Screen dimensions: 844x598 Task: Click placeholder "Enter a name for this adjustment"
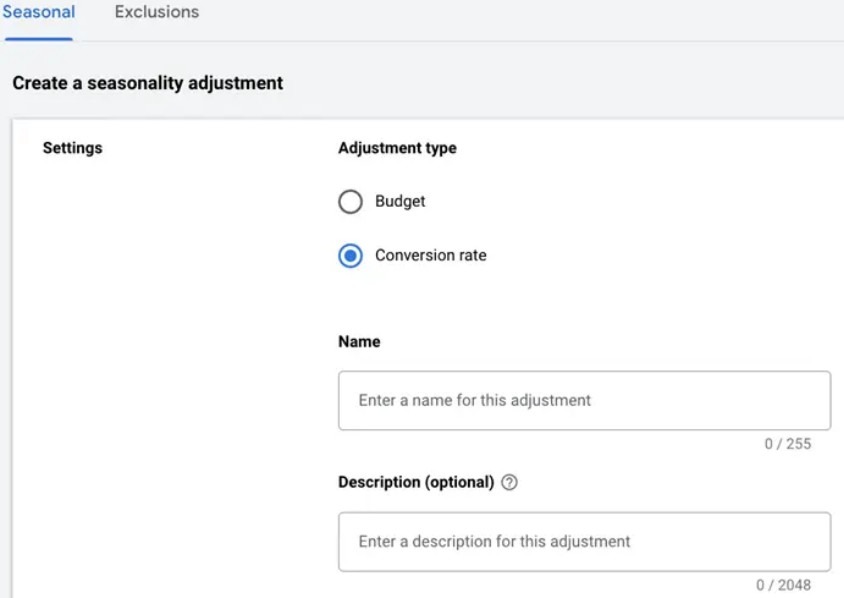pyautogui.click(x=475, y=400)
